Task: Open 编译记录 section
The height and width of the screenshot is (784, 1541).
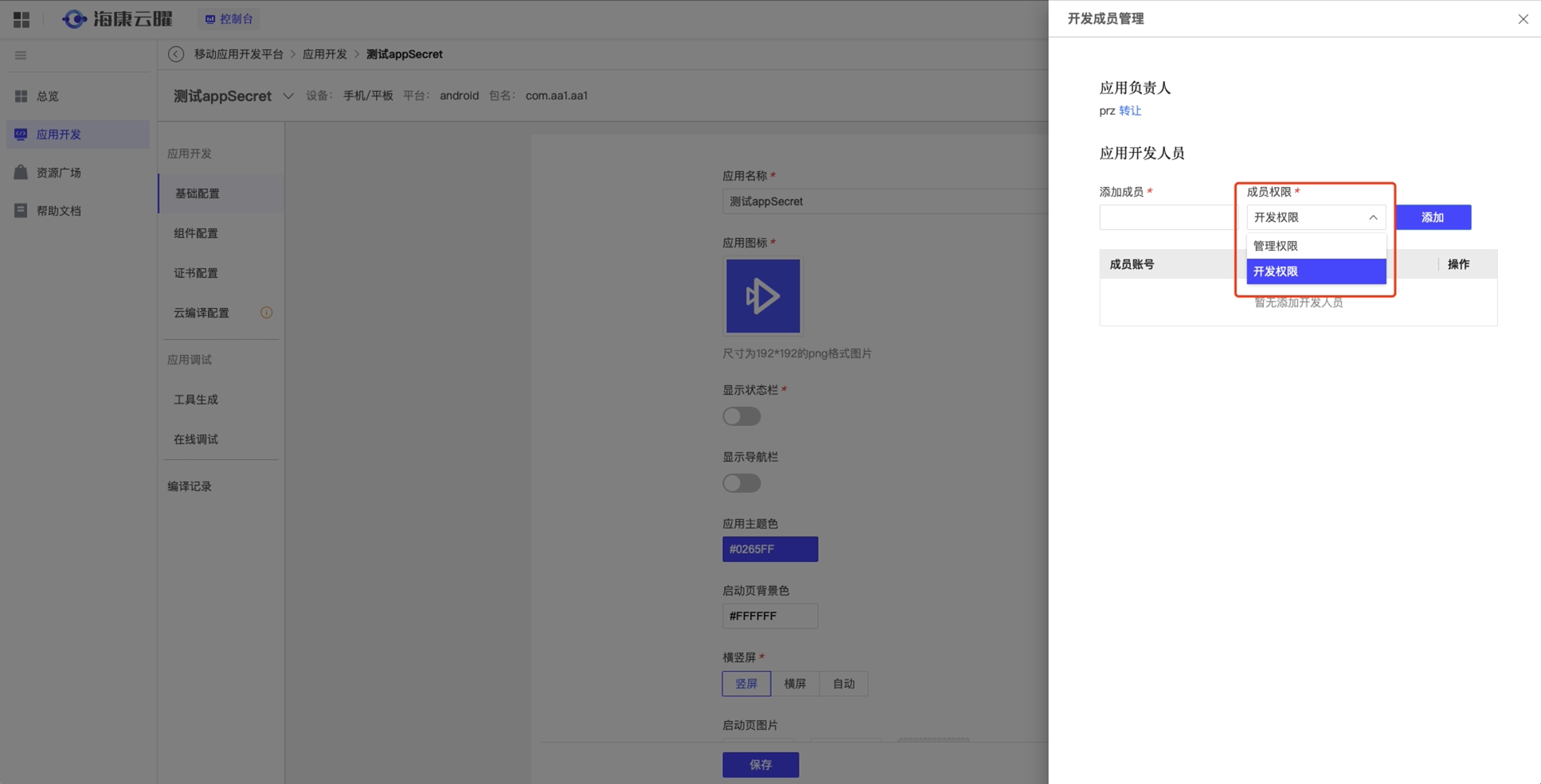Action: coord(190,486)
